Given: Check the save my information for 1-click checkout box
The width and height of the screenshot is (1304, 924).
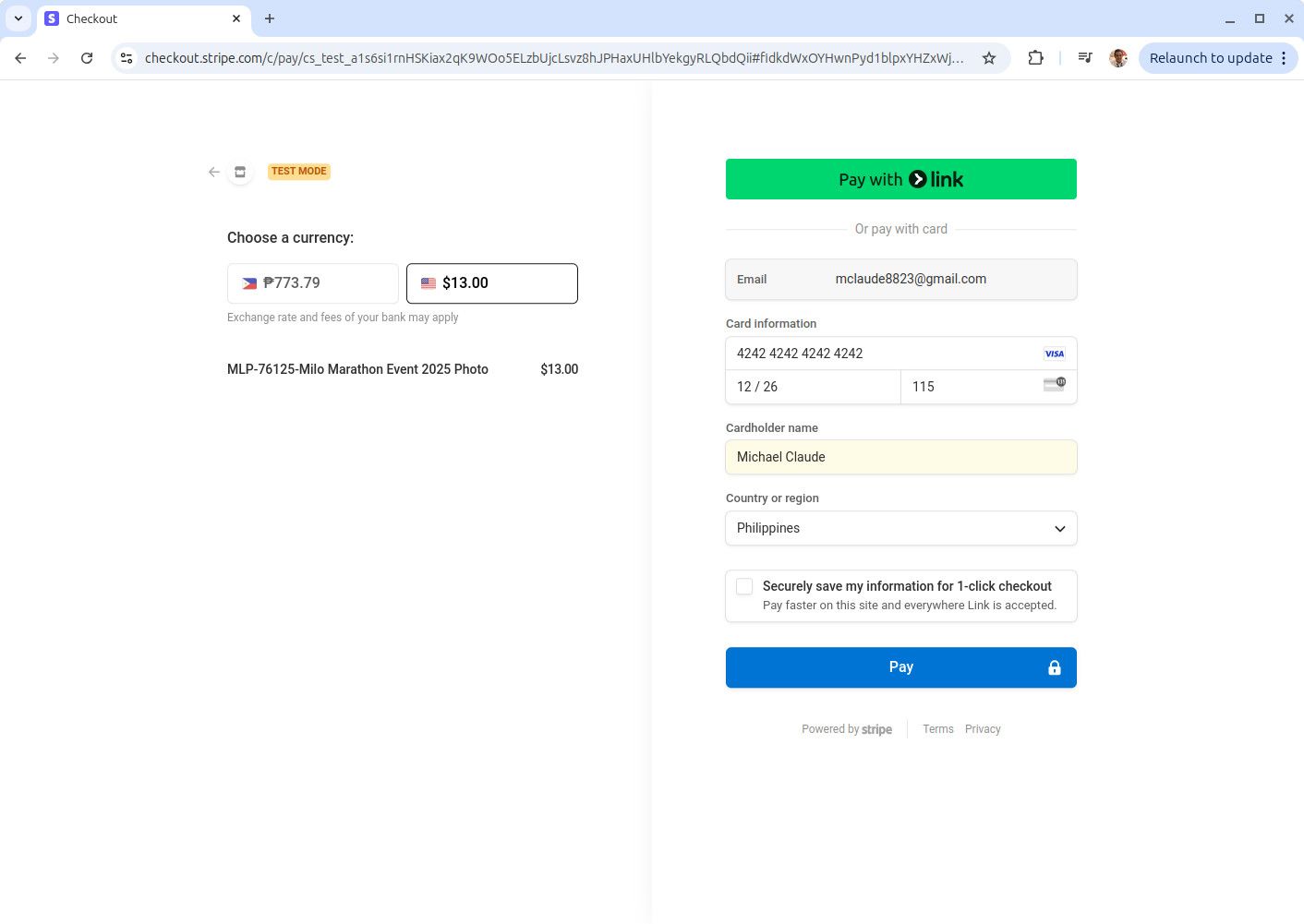Looking at the screenshot, I should (744, 586).
